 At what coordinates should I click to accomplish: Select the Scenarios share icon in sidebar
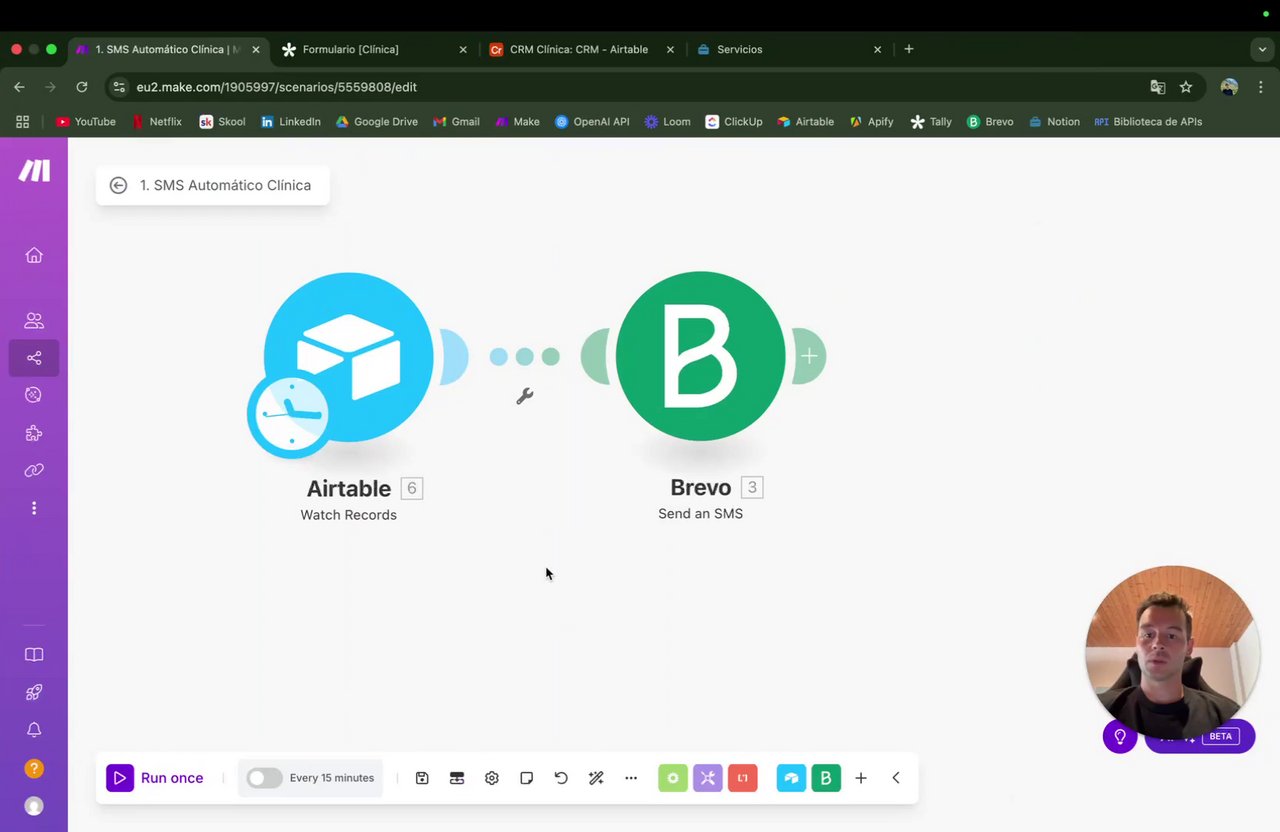(x=34, y=358)
